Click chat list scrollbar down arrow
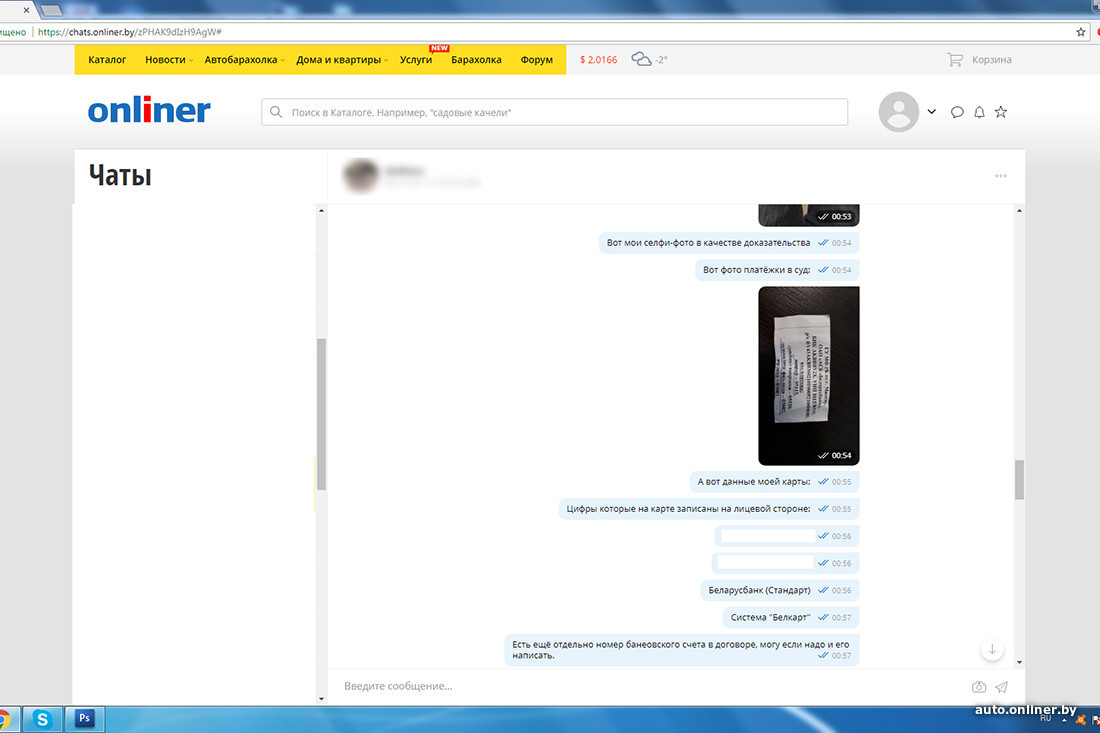Image resolution: width=1100 pixels, height=733 pixels. 321,699
